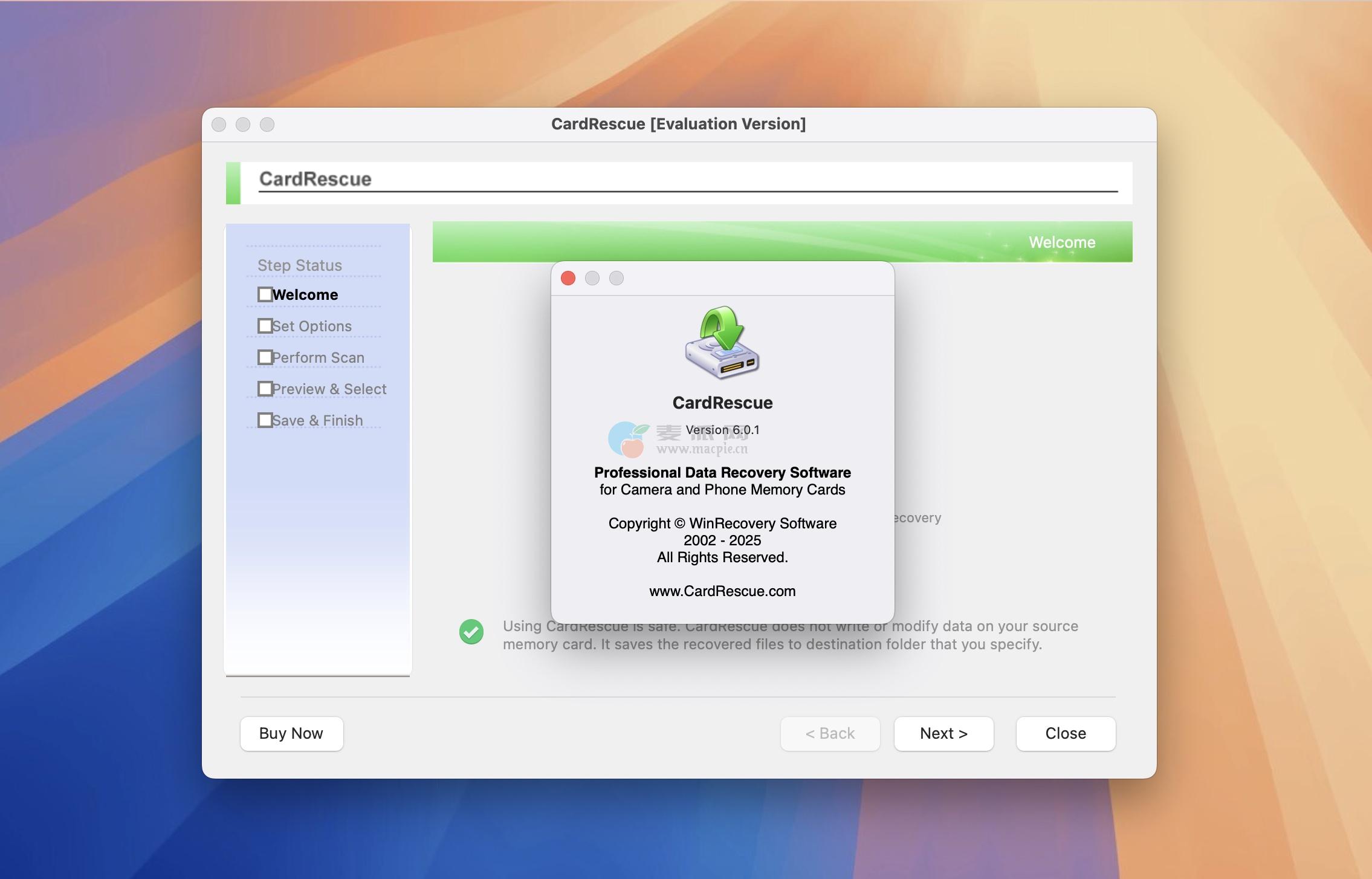Viewport: 1372px width, 879px height.
Task: Click the Version 6.0.1 text
Action: tap(722, 430)
